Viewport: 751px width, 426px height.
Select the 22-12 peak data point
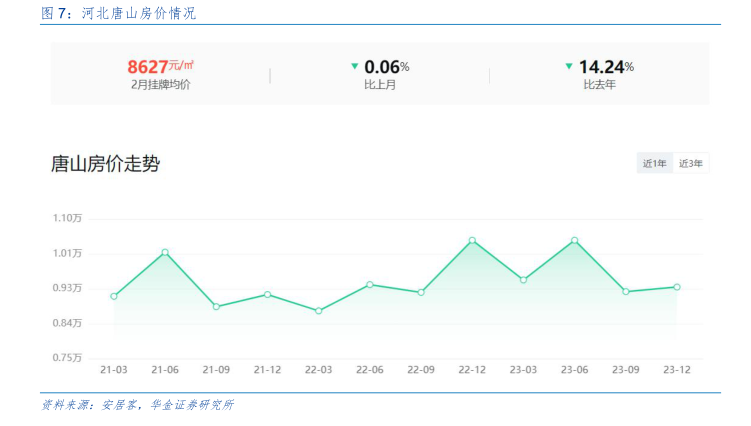pyautogui.click(x=472, y=240)
